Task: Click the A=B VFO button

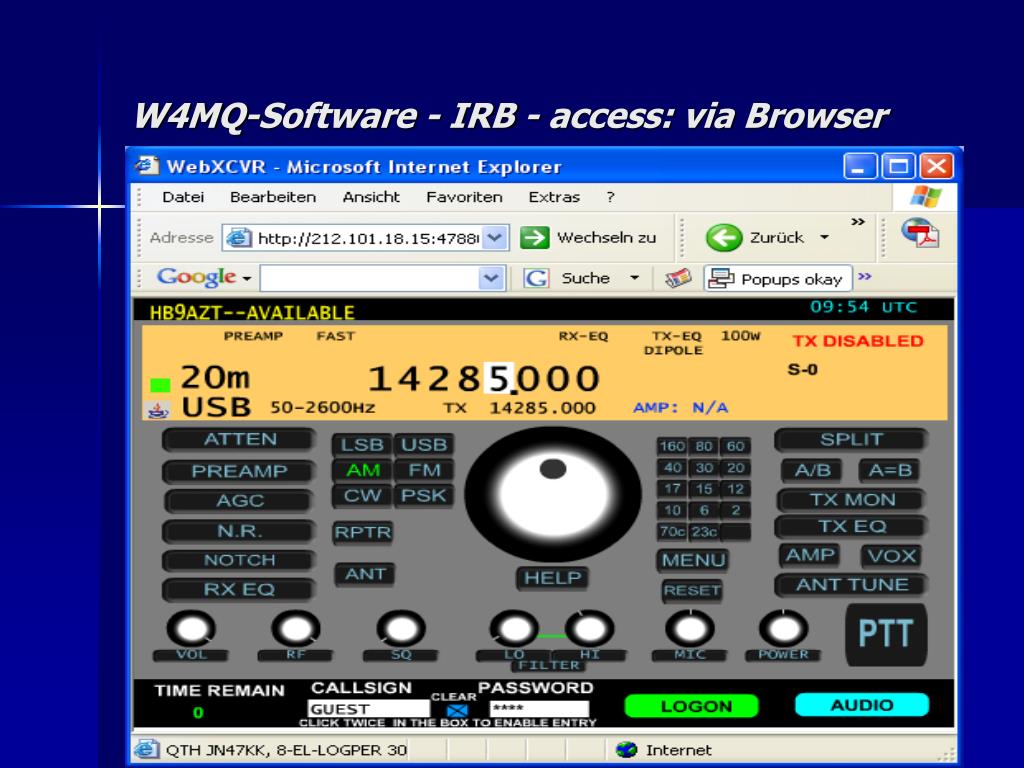Action: [x=889, y=470]
